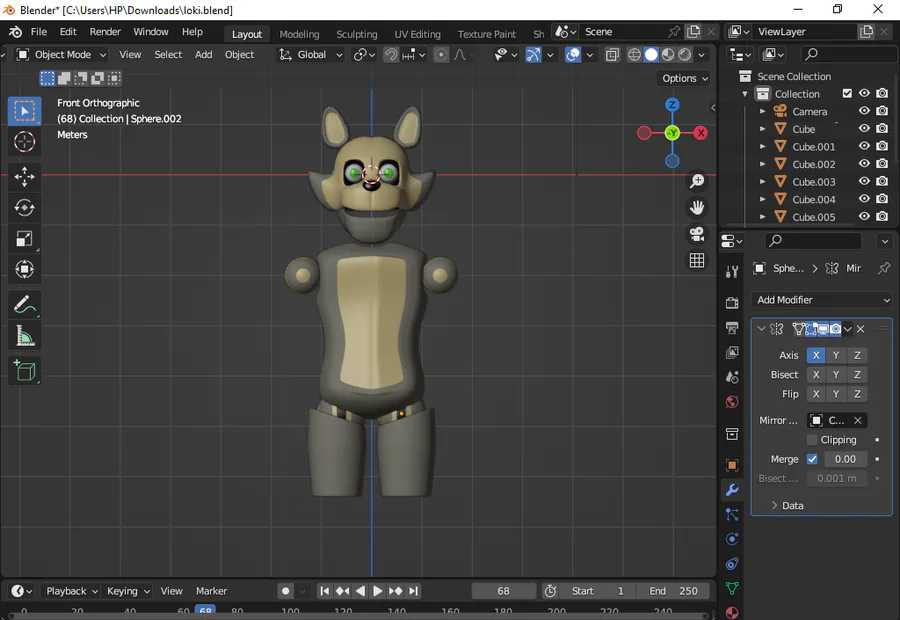This screenshot has width=900, height=620.
Task: Expand the Cube.002 tree item
Action: [x=763, y=164]
